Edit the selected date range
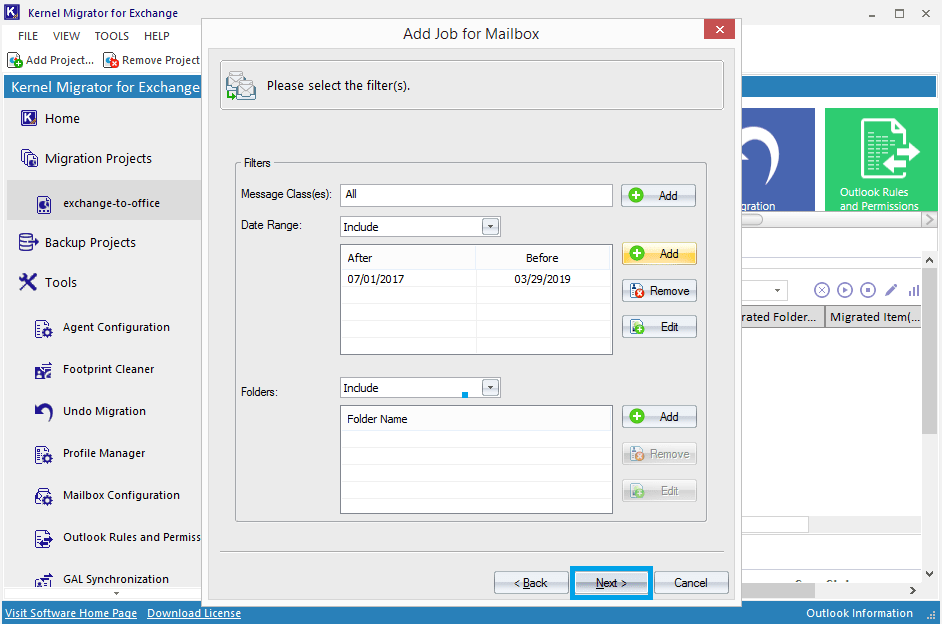Image resolution: width=942 pixels, height=624 pixels. click(x=659, y=327)
